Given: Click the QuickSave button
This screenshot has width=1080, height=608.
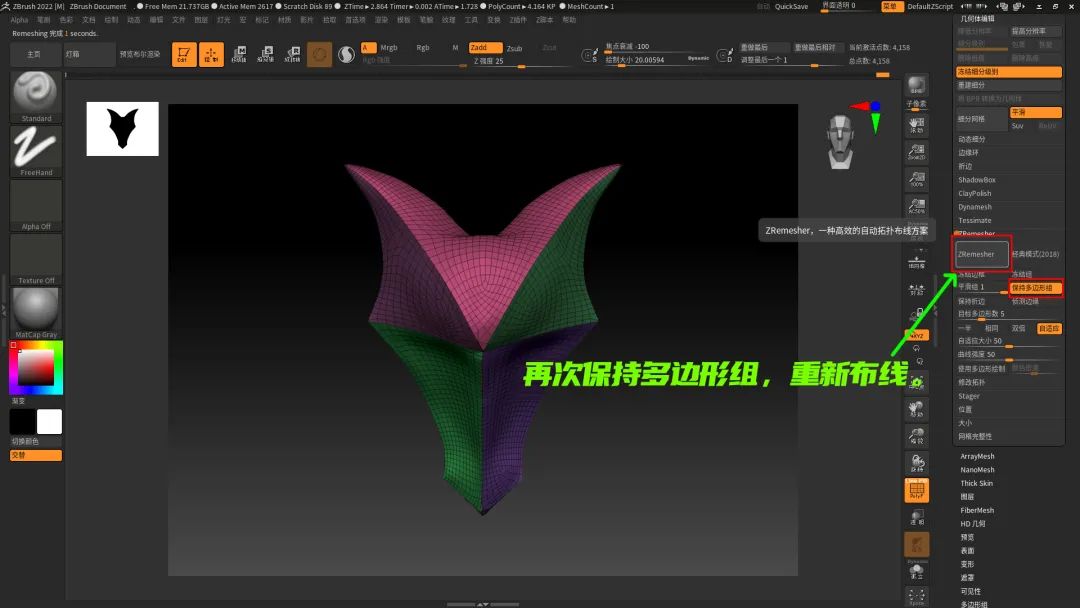Looking at the screenshot, I should click(791, 6).
